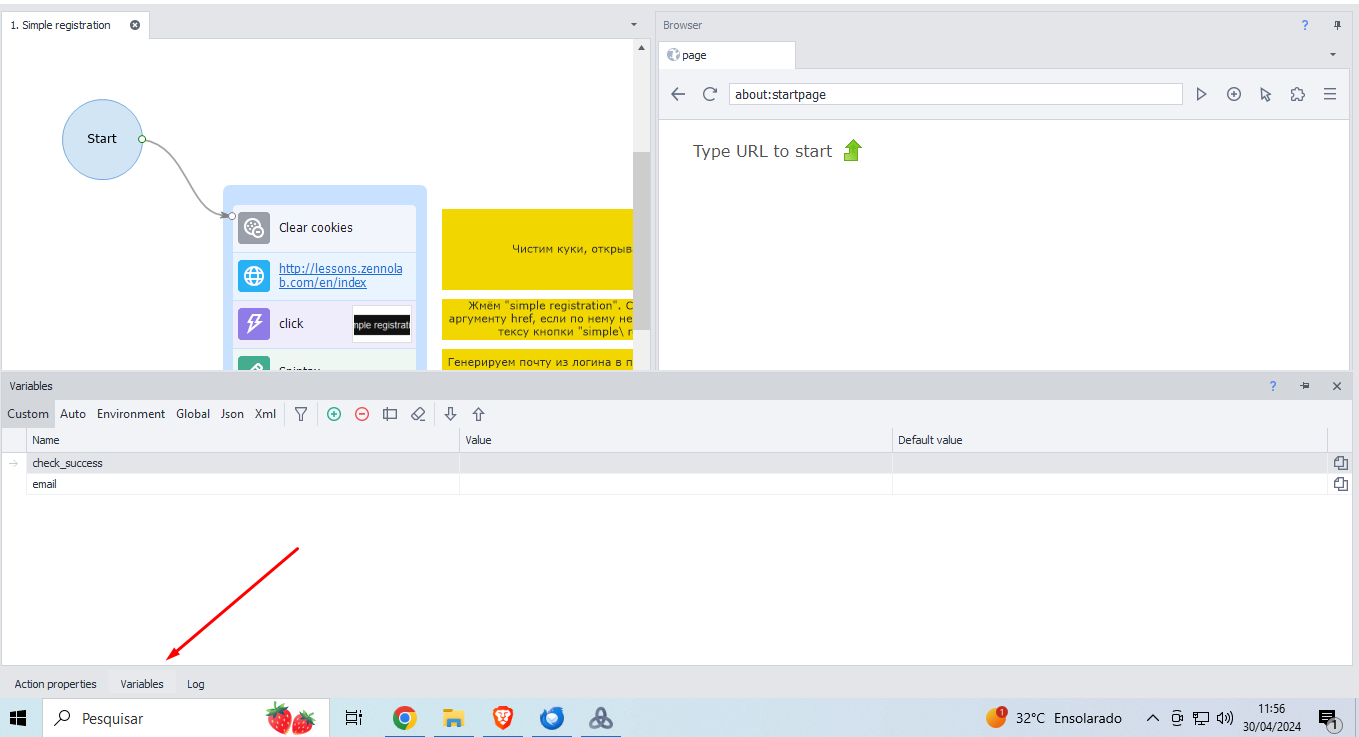1359x737 pixels.
Task: Close the Simple registration project tab
Action: pyautogui.click(x=135, y=25)
